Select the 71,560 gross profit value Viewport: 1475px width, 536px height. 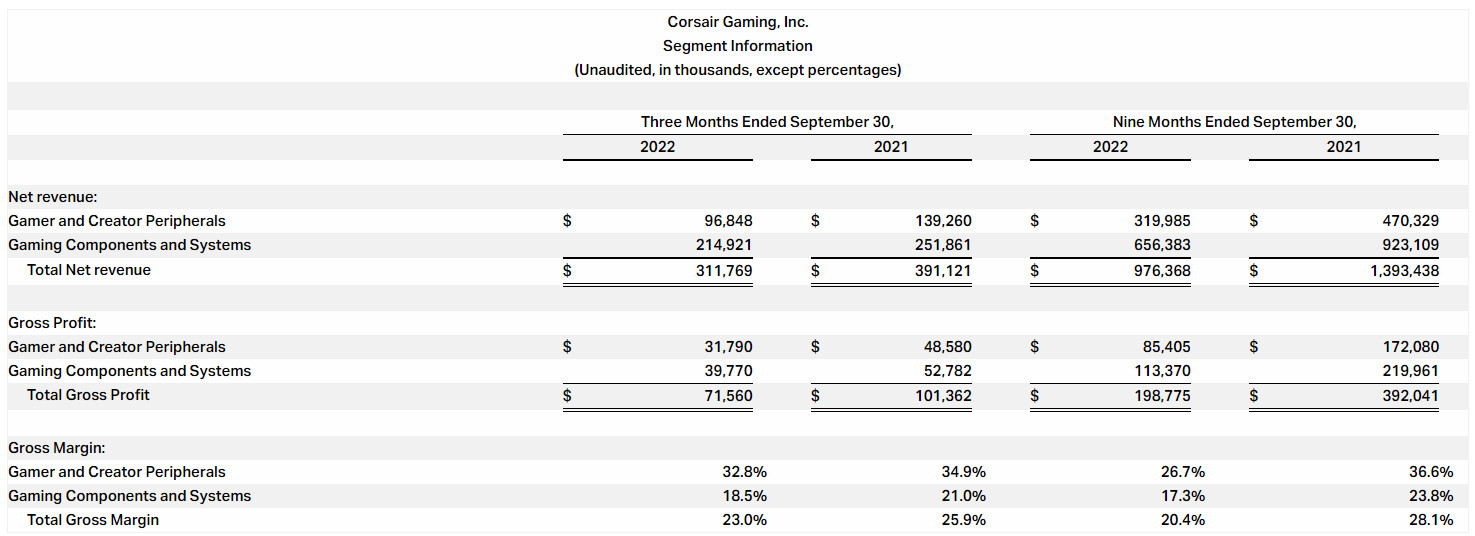727,395
